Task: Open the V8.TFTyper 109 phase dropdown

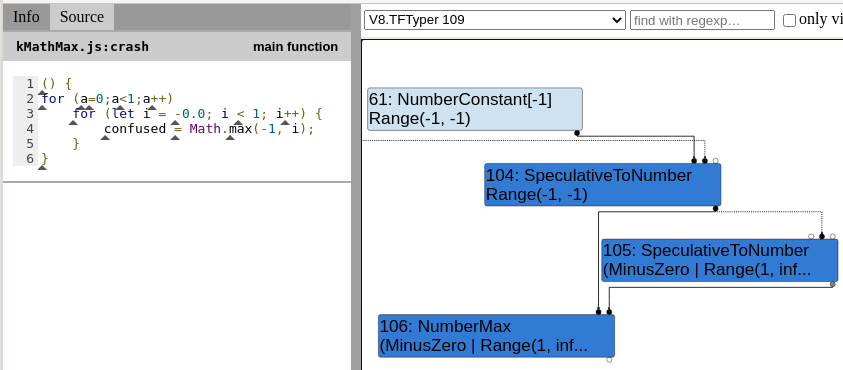Action: pyautogui.click(x=495, y=20)
